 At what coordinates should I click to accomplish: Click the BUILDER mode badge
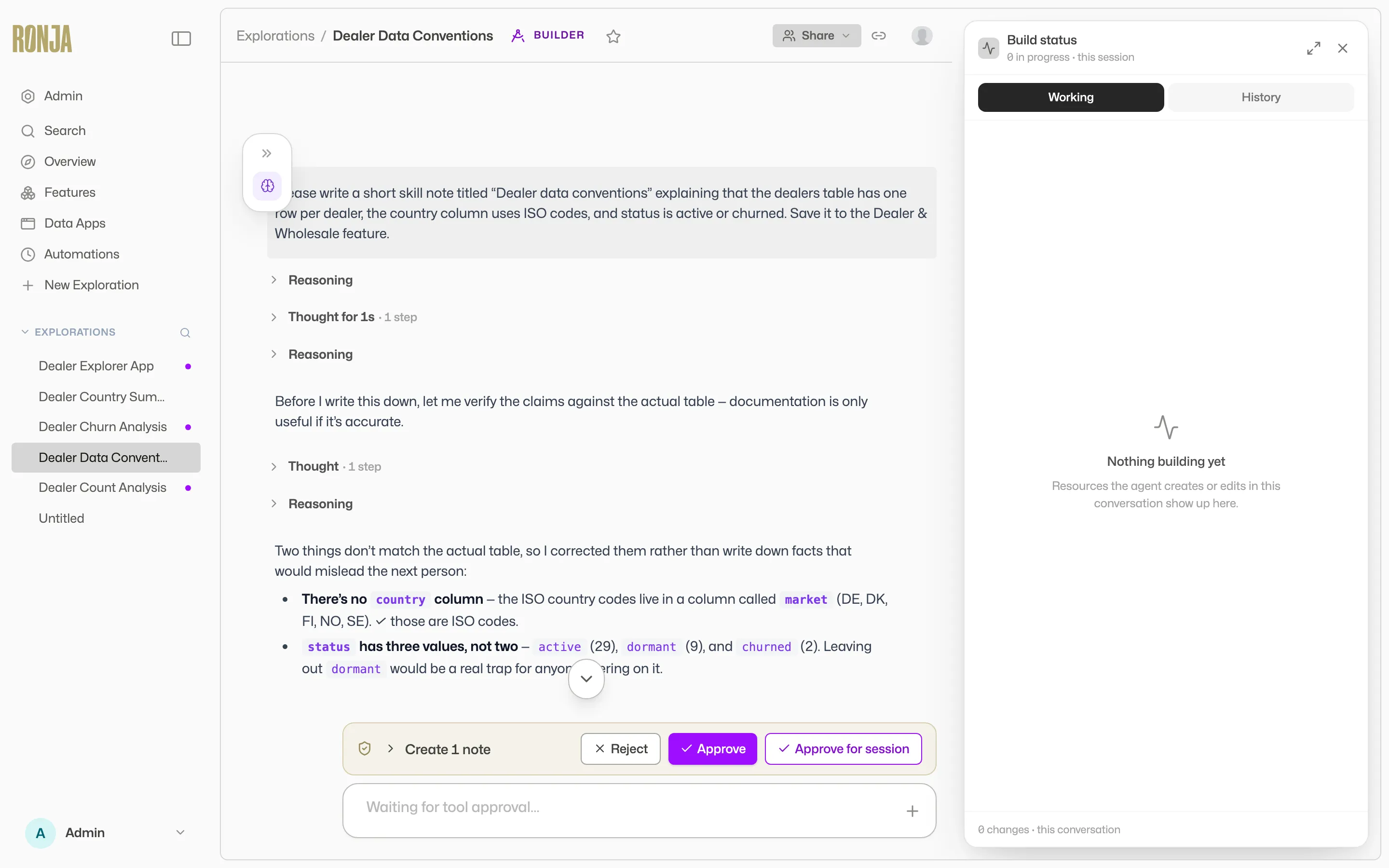[x=547, y=35]
